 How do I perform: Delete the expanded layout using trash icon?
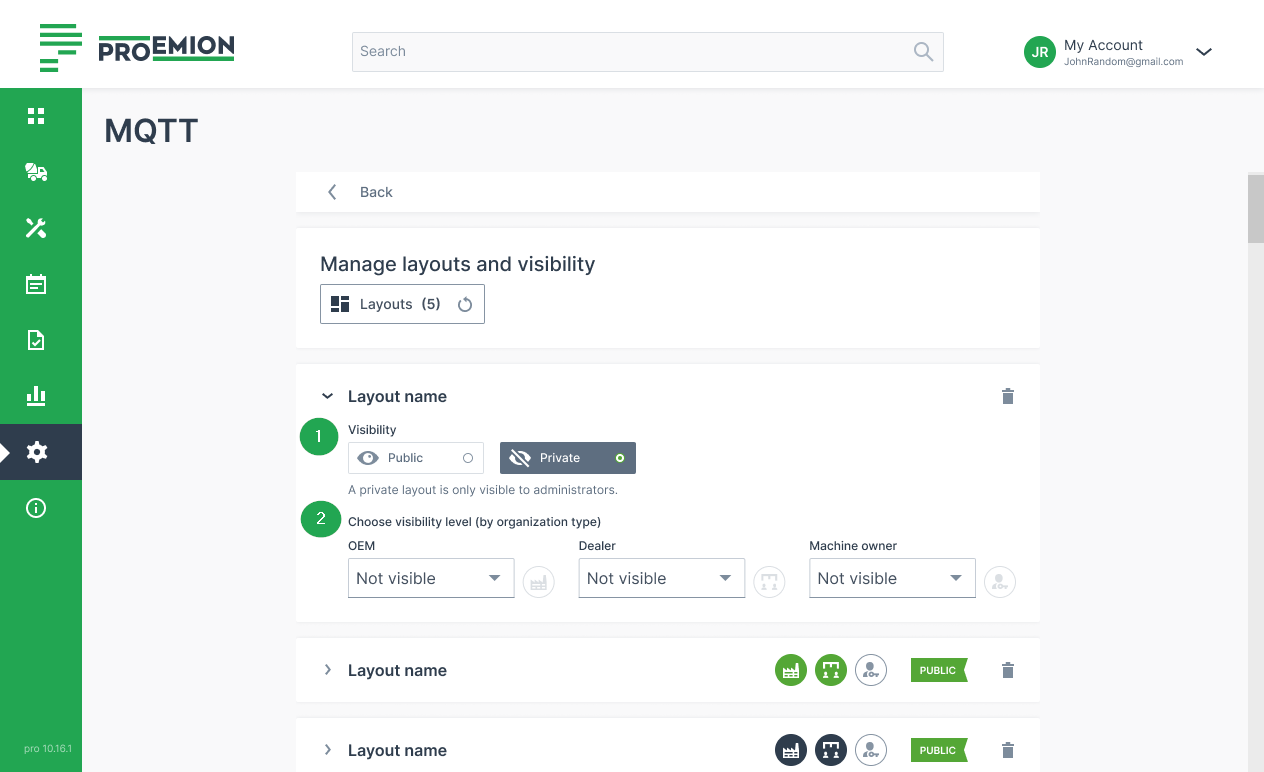coord(1007,397)
